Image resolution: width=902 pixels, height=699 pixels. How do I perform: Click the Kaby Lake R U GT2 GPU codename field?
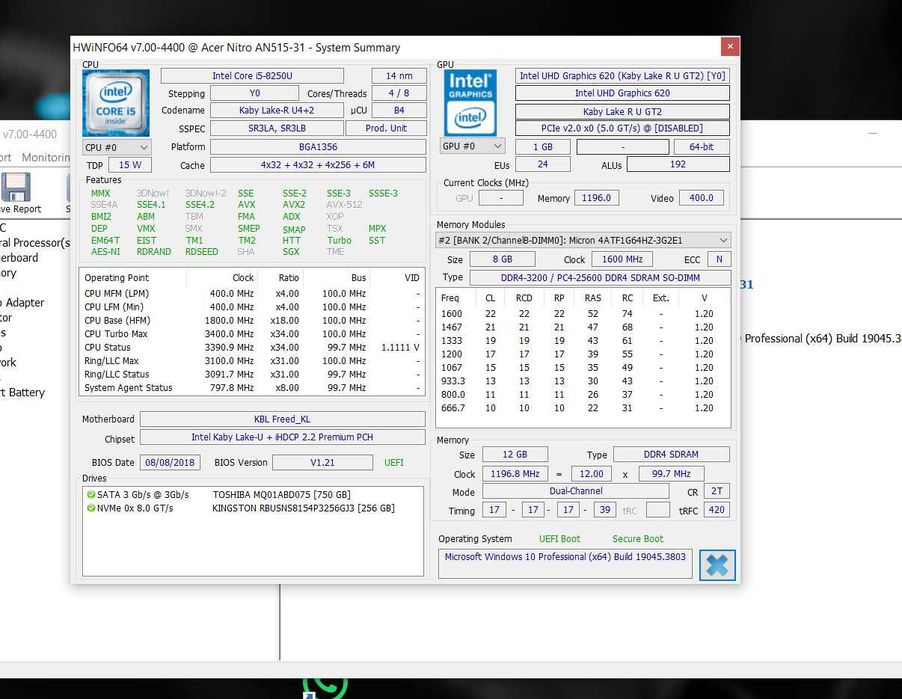[622, 112]
